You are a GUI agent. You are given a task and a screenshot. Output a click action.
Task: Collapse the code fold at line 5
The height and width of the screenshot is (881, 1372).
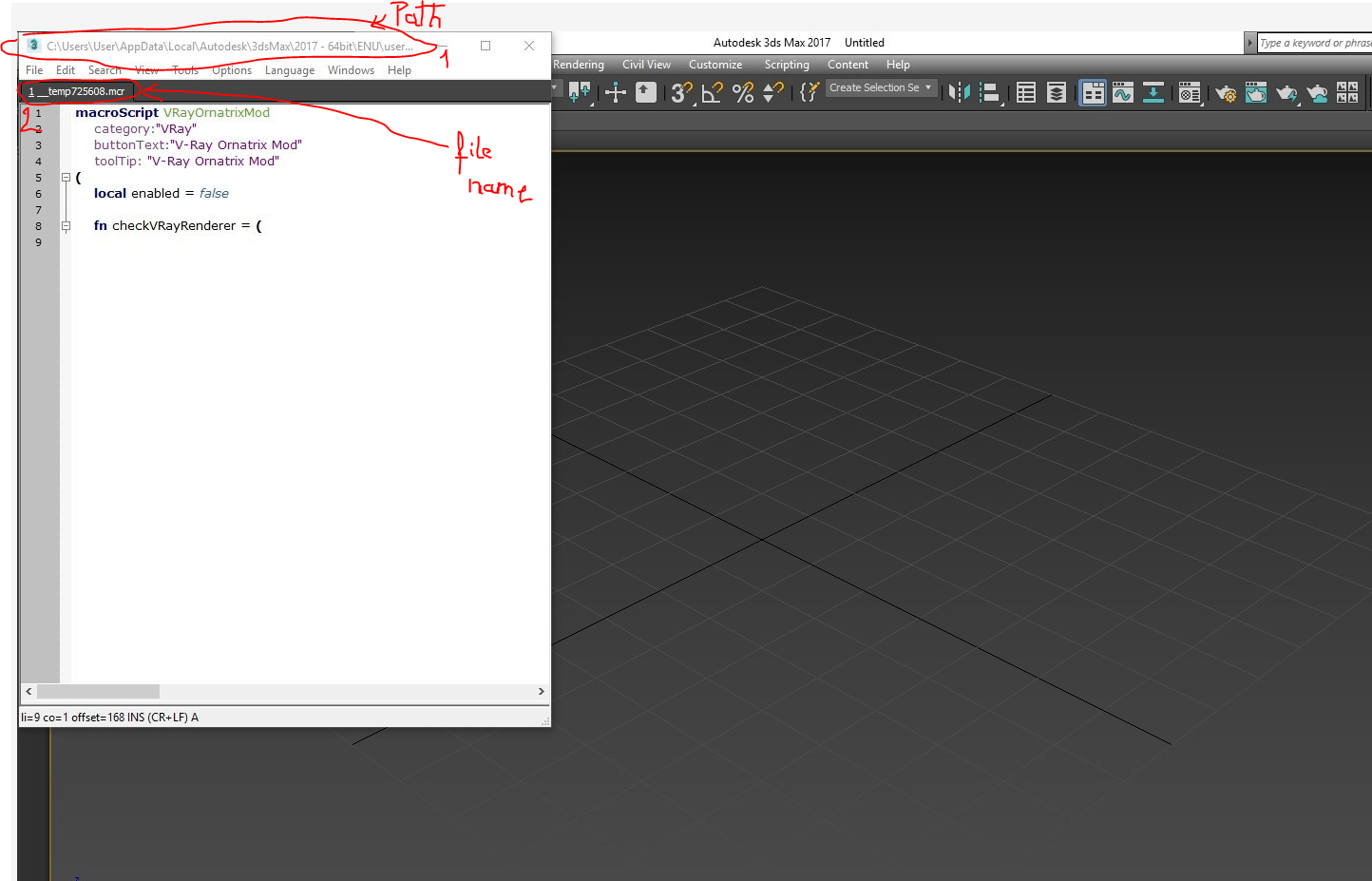(x=66, y=177)
